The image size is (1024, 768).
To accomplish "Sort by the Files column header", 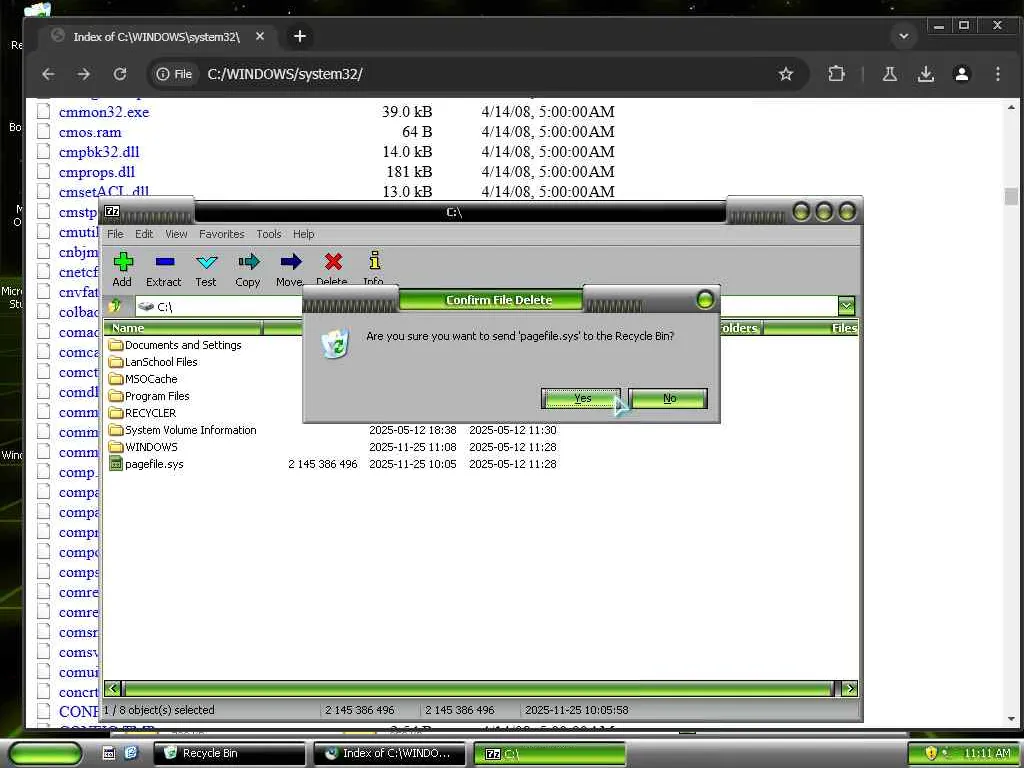I will [x=811, y=328].
